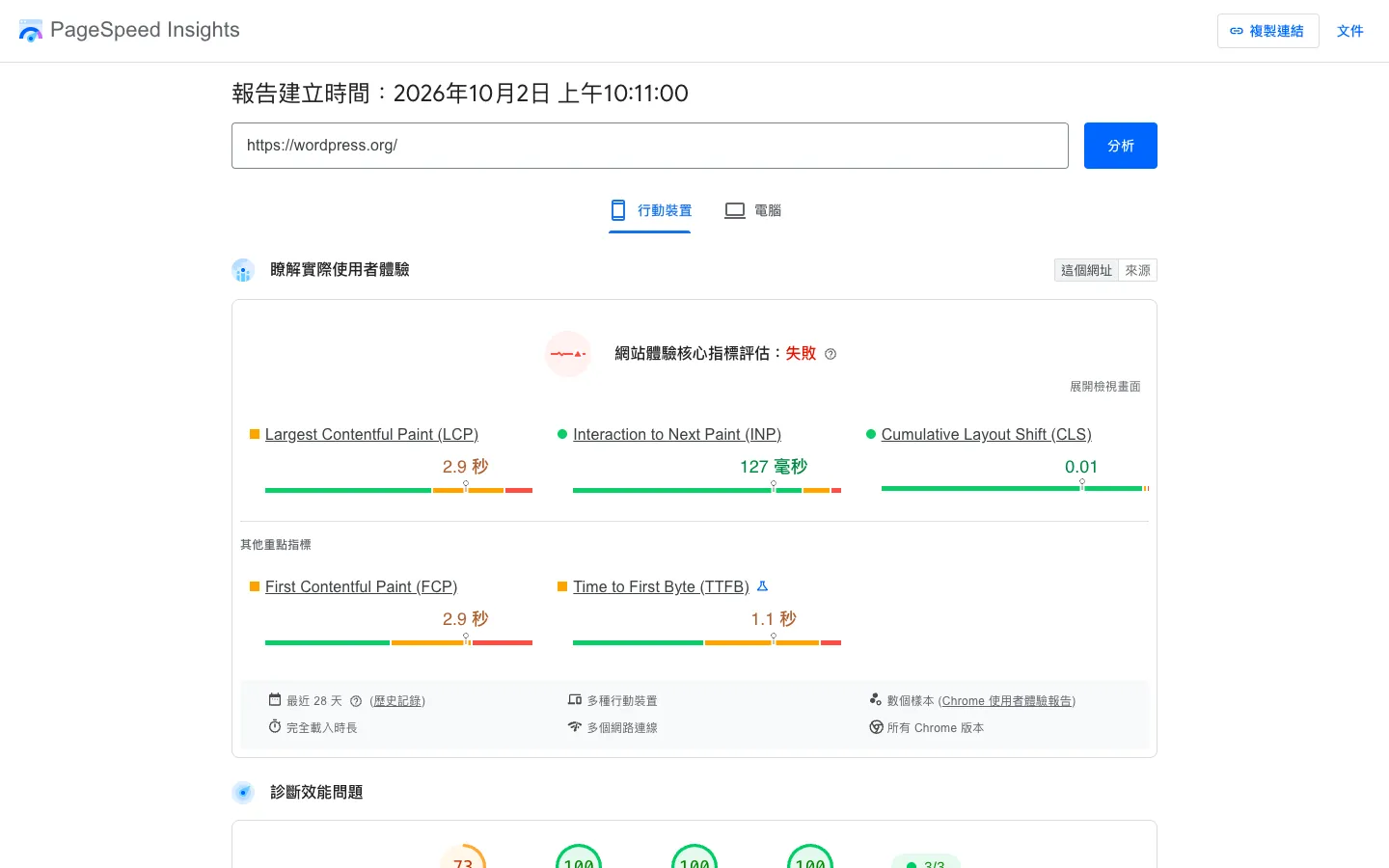The image size is (1389, 868).
Task: Expand the view with 展開檢視畫面
Action: click(x=1105, y=387)
